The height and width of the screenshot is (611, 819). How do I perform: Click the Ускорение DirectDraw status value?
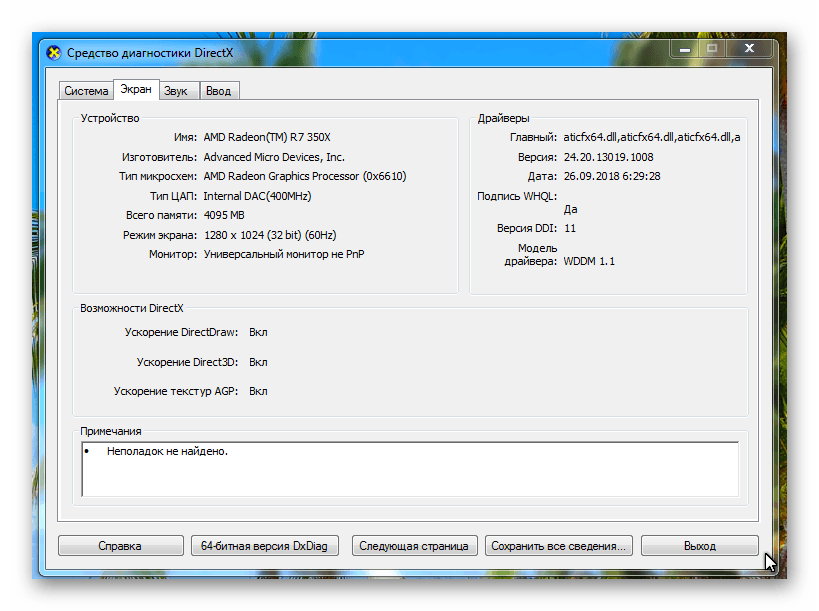click(258, 332)
